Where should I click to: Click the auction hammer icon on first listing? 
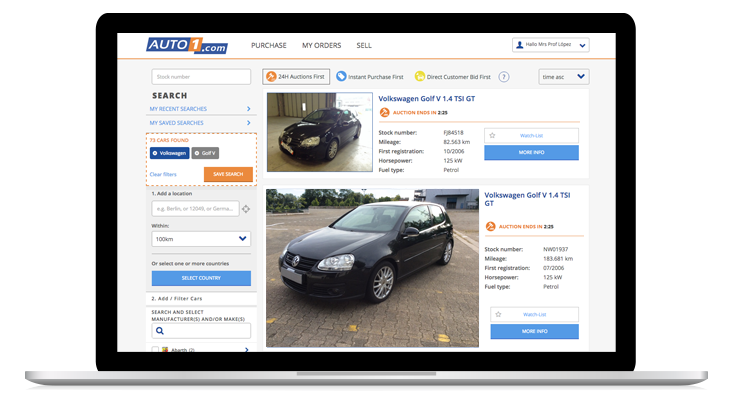[x=384, y=112]
